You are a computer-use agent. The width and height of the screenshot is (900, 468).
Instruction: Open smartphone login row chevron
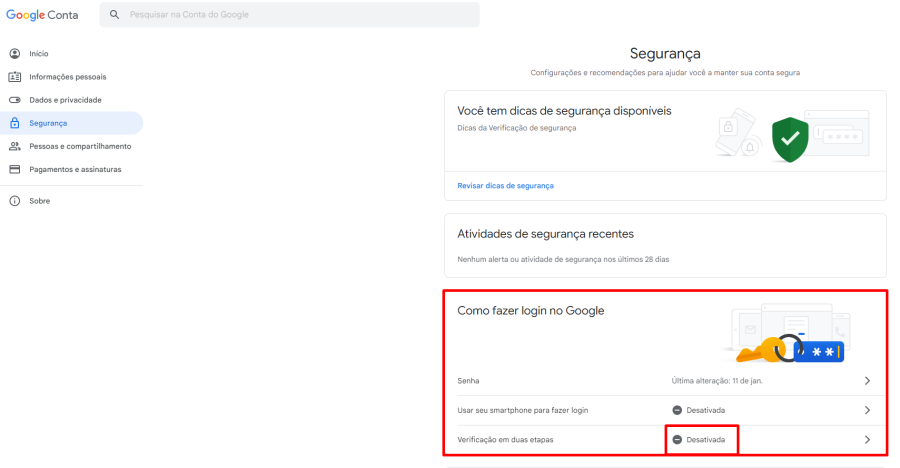867,410
